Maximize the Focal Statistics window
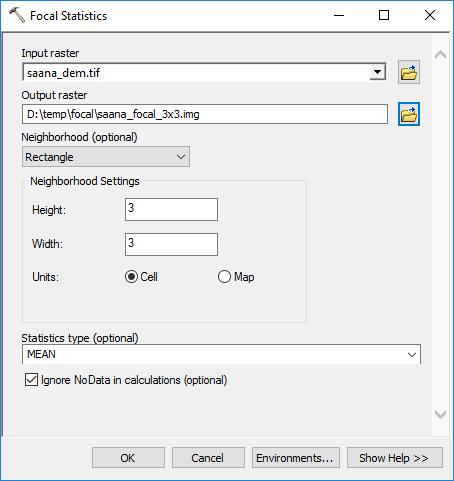Screen dimensions: 454x481 384,15
